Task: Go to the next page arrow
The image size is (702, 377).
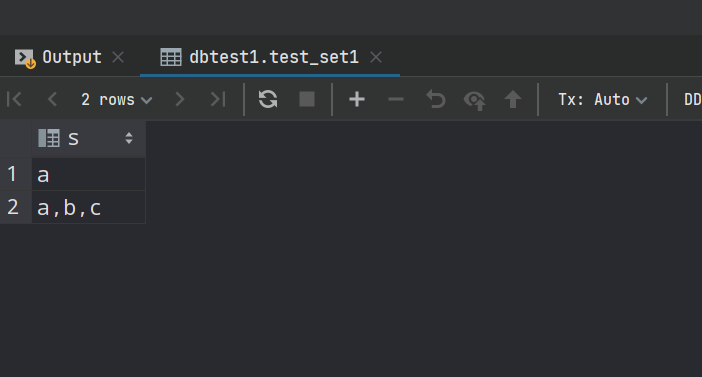Action: [x=180, y=99]
